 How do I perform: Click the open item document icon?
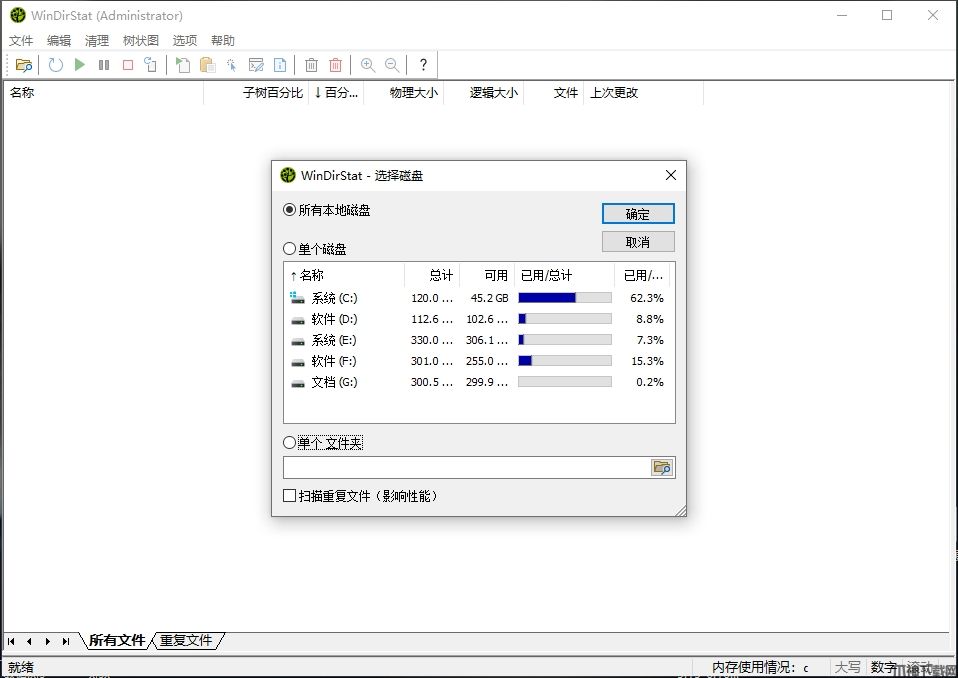(183, 65)
